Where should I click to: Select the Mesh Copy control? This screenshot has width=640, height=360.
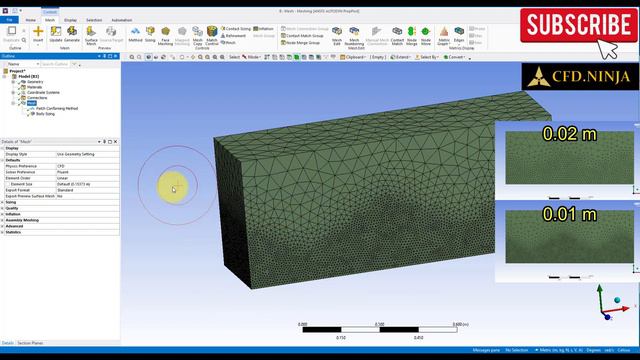pyautogui.click(x=198, y=36)
